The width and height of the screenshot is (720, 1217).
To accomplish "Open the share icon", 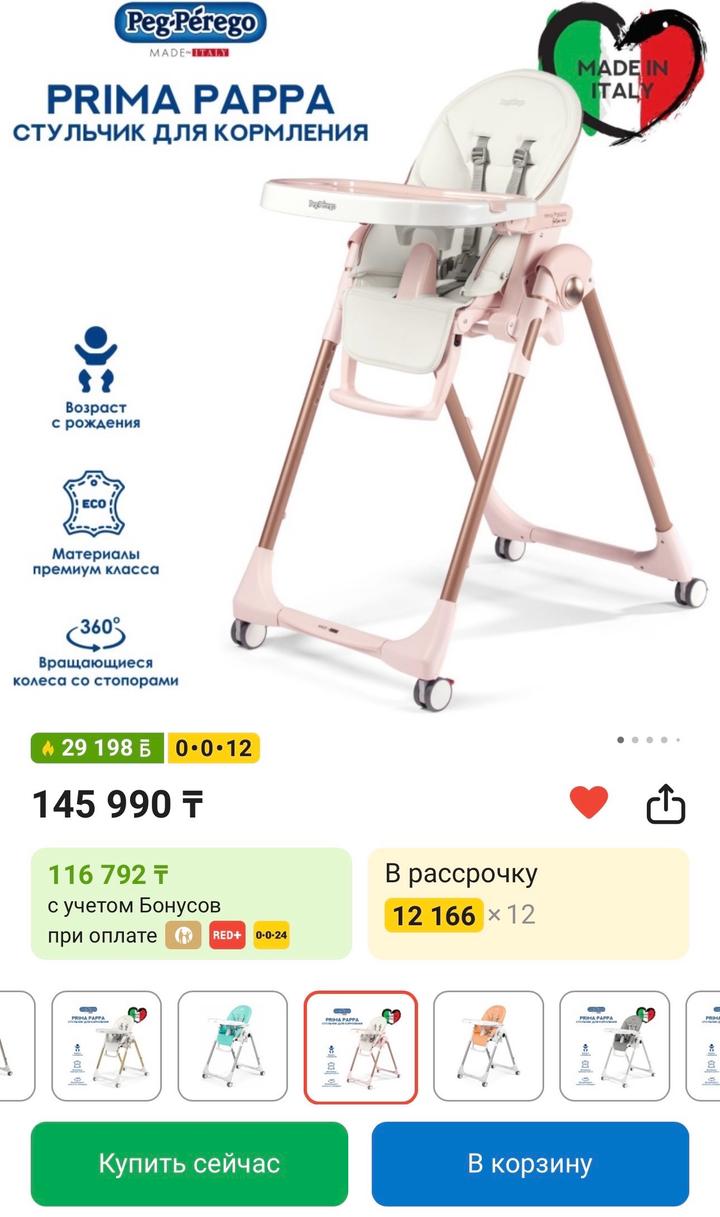I will pos(666,802).
